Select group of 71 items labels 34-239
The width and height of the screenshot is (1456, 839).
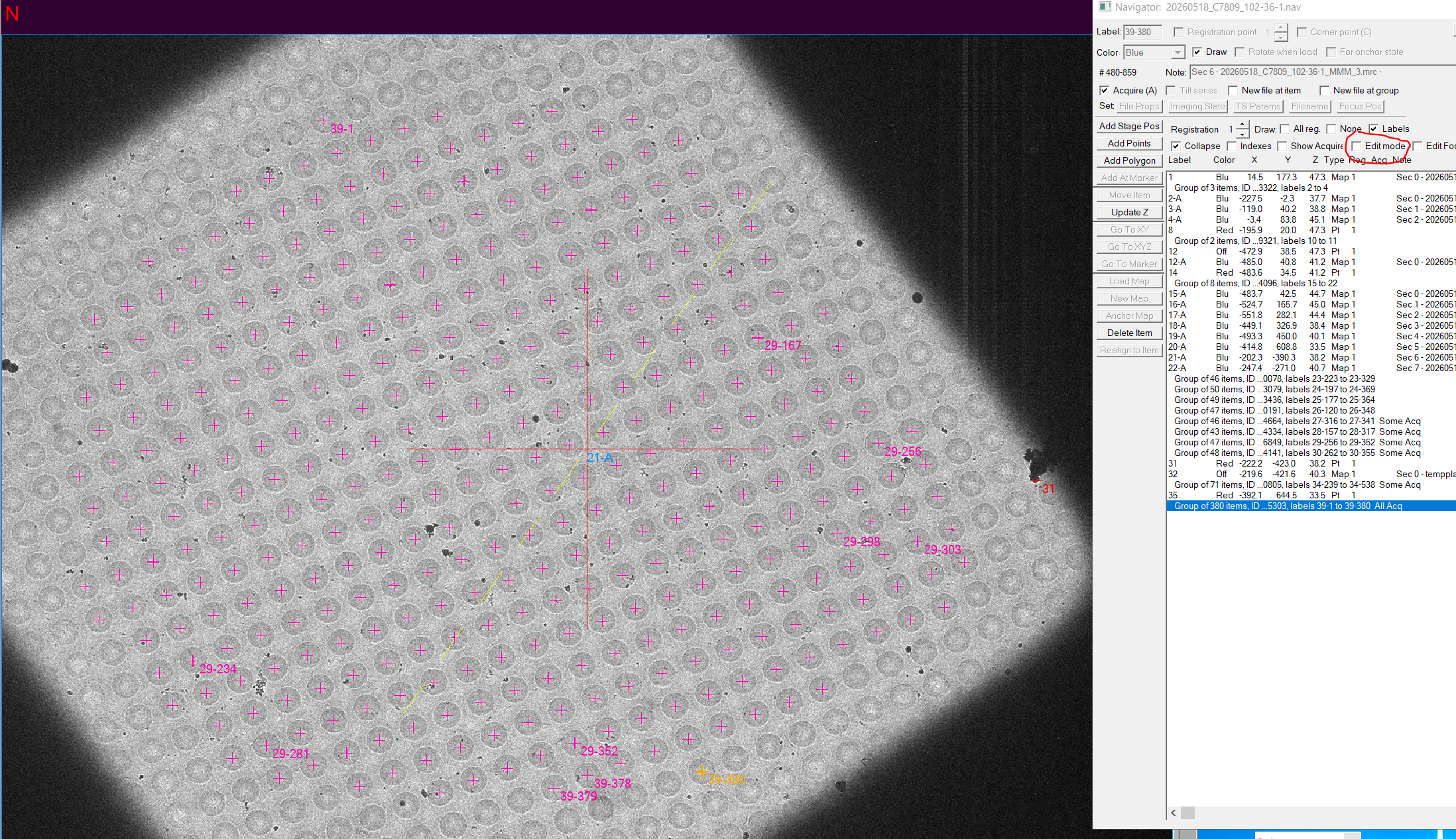tap(1311, 485)
